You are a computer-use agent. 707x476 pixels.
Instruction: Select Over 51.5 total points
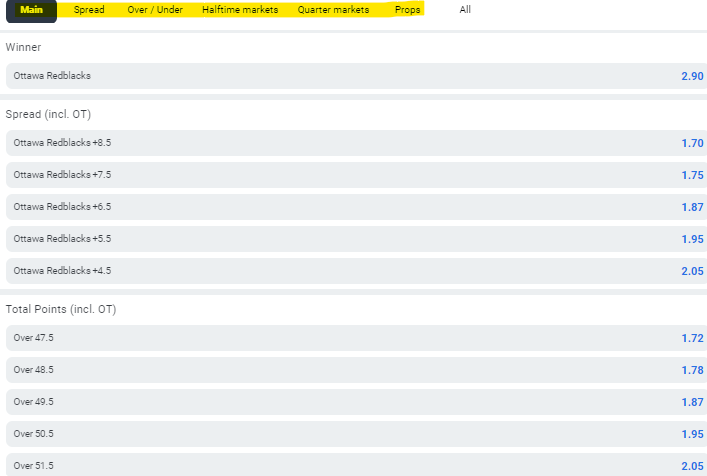click(356, 465)
